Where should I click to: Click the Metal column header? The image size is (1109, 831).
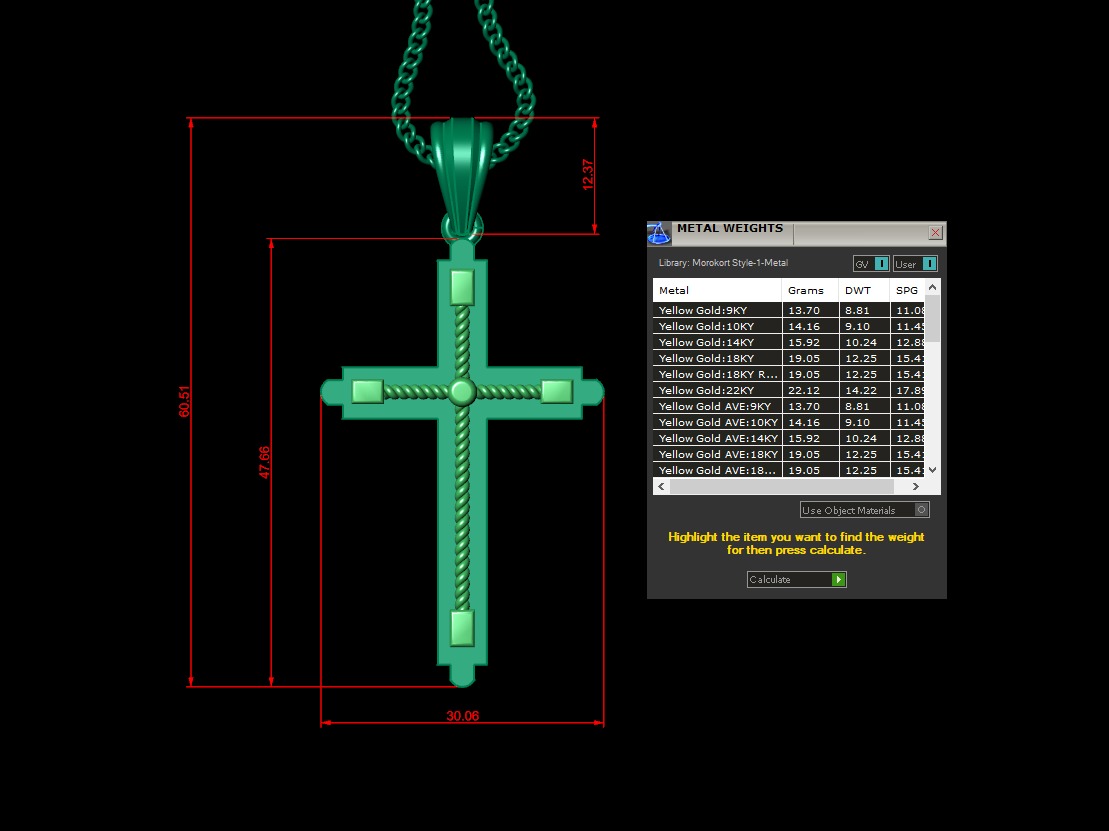pyautogui.click(x=717, y=290)
